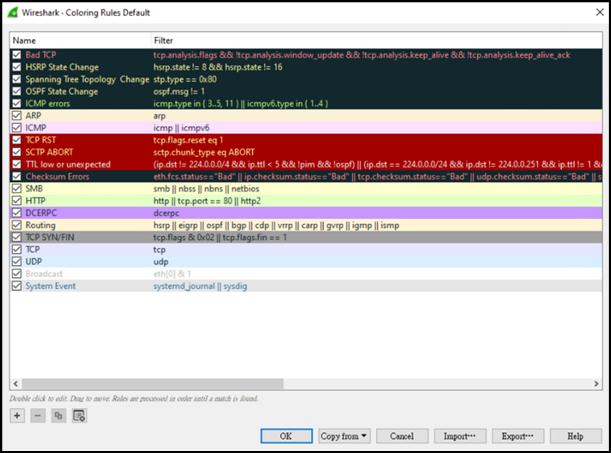
Task: Click the remove rule minus icon
Action: [x=38, y=416]
